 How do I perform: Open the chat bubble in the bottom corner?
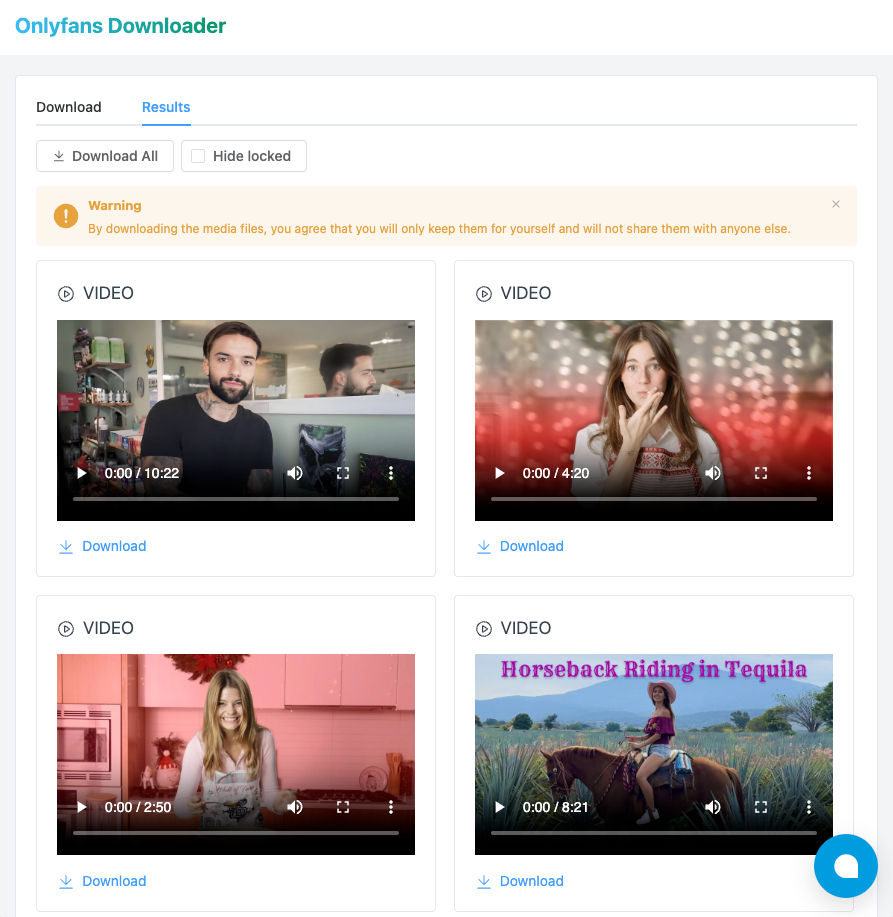pyautogui.click(x=846, y=866)
